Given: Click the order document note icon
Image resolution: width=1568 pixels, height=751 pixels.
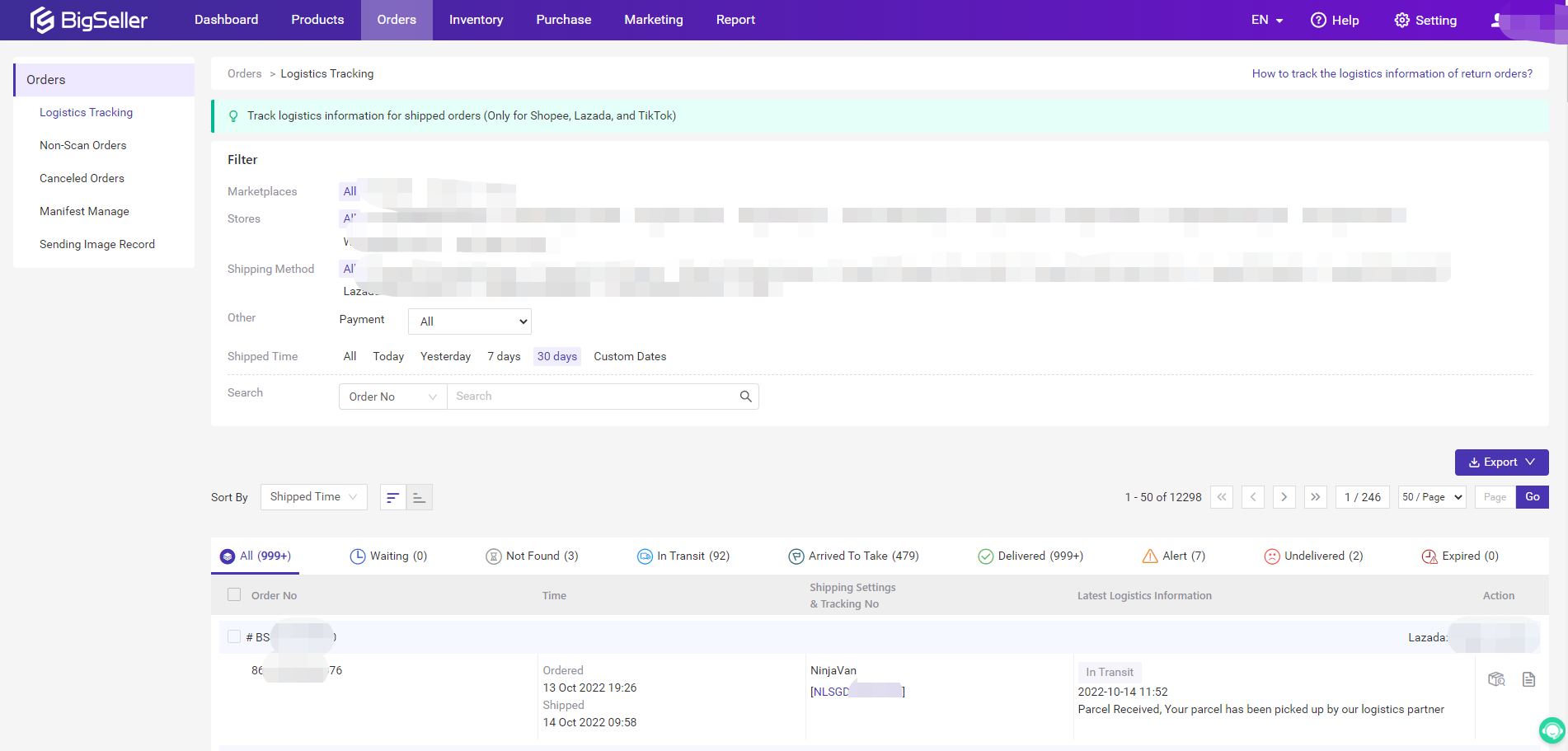Looking at the screenshot, I should pyautogui.click(x=1528, y=679).
